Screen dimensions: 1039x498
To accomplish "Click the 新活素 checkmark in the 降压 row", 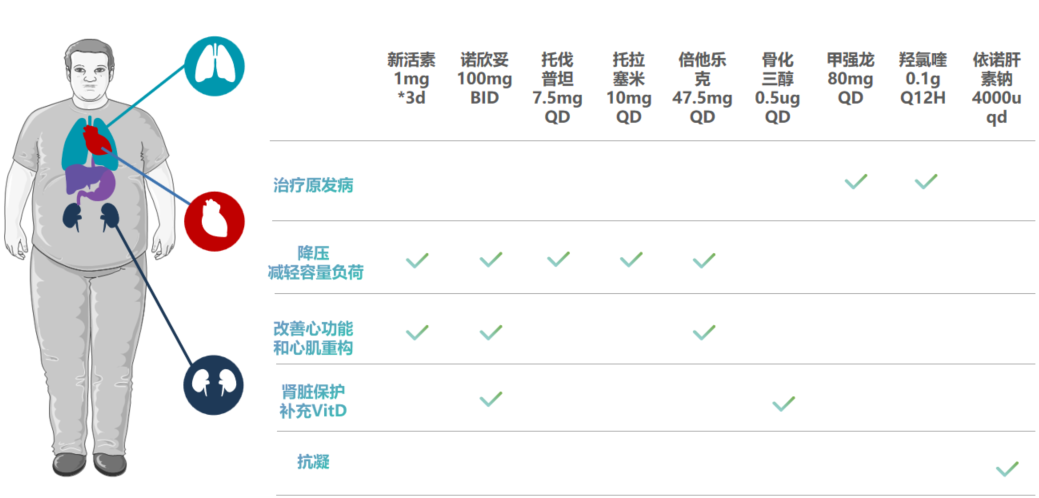I will tap(417, 260).
